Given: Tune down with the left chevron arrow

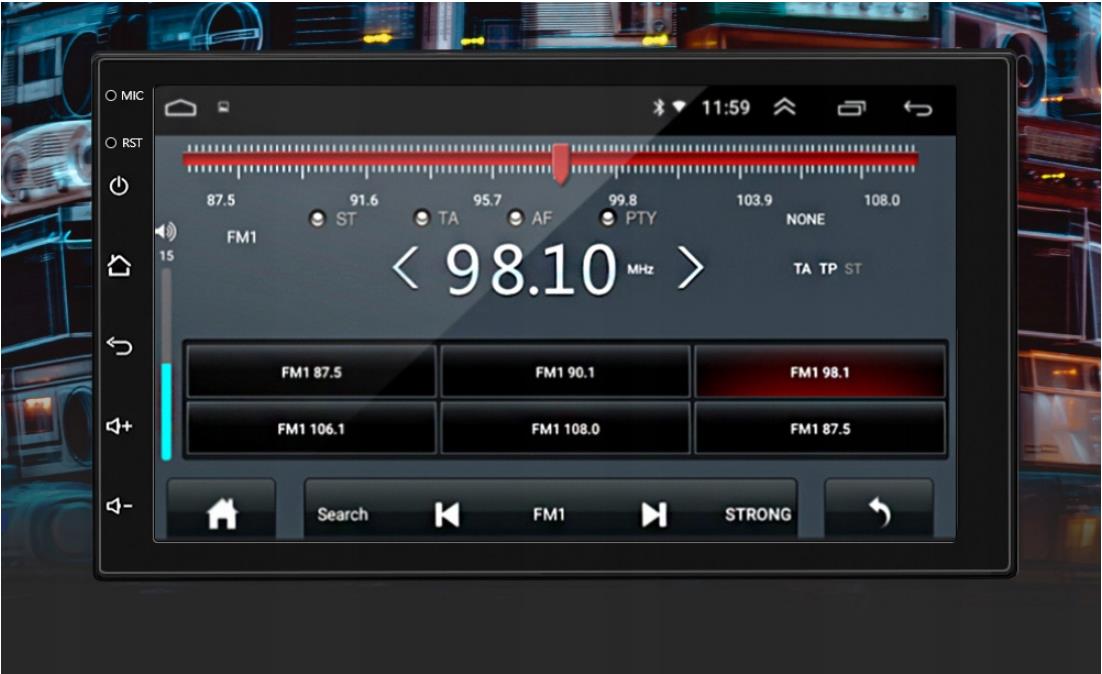Looking at the screenshot, I should click(406, 268).
